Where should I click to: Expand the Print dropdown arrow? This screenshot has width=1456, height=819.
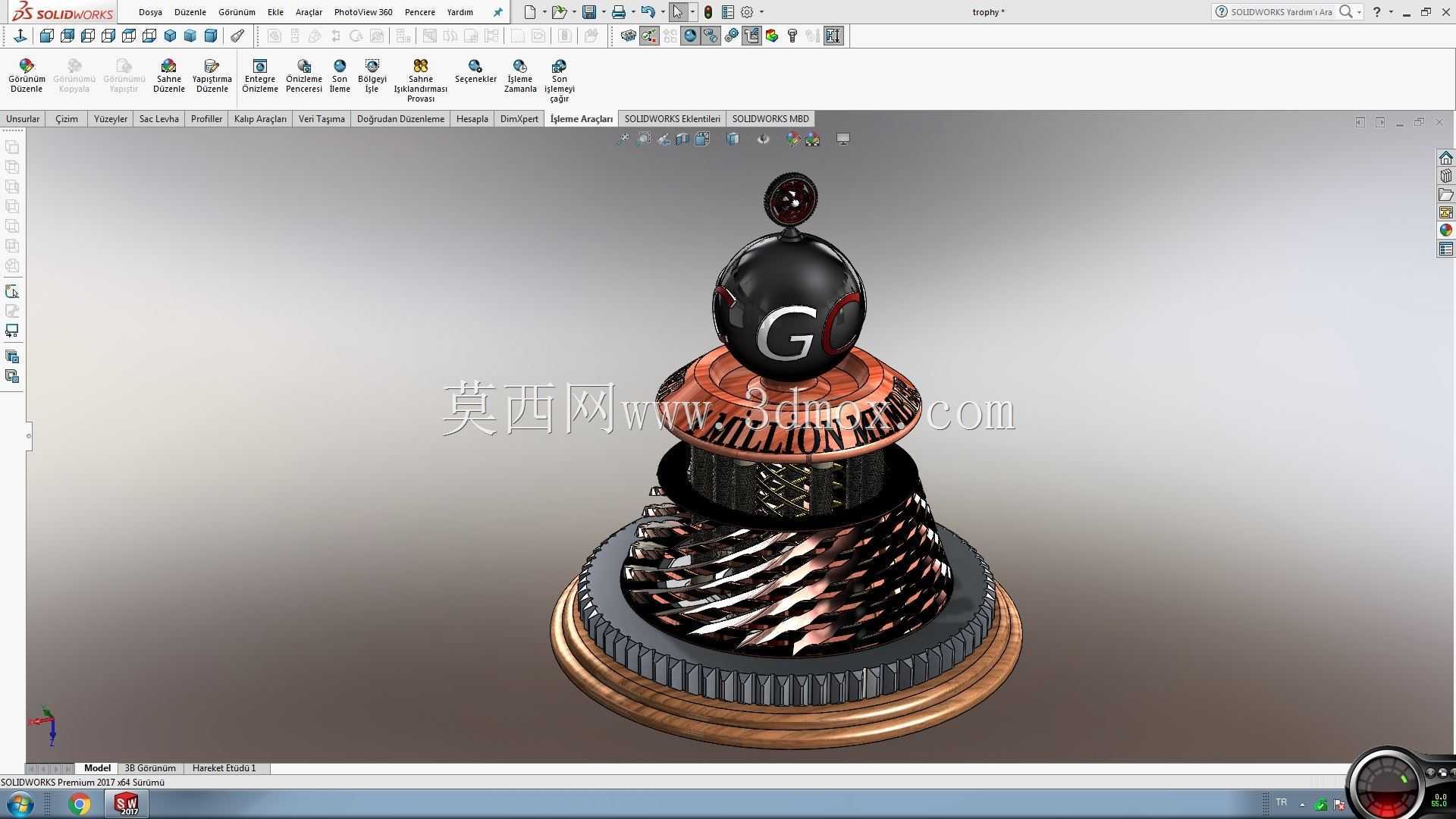click(x=633, y=12)
